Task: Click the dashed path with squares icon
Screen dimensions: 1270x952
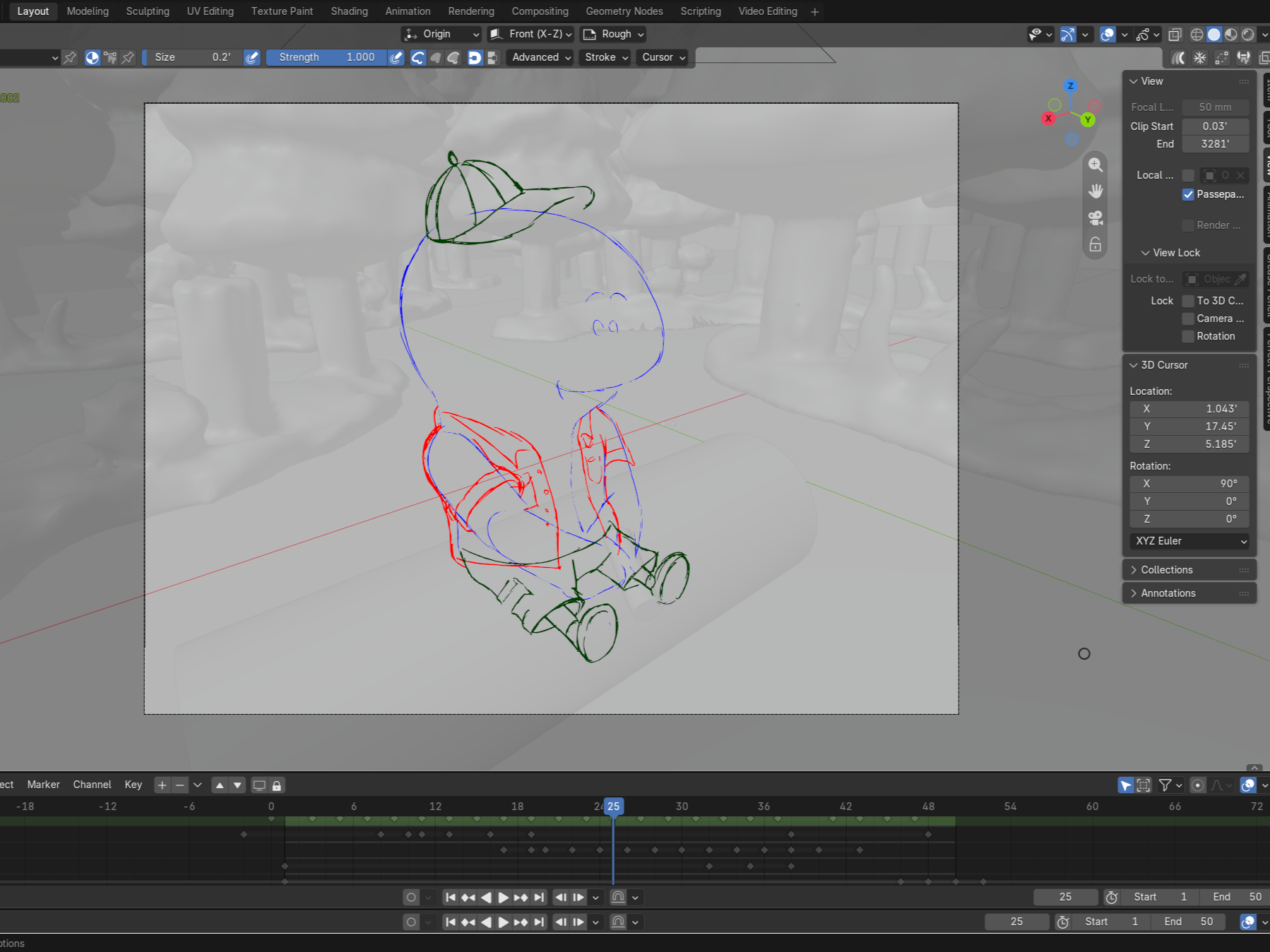Action: pos(1221,58)
